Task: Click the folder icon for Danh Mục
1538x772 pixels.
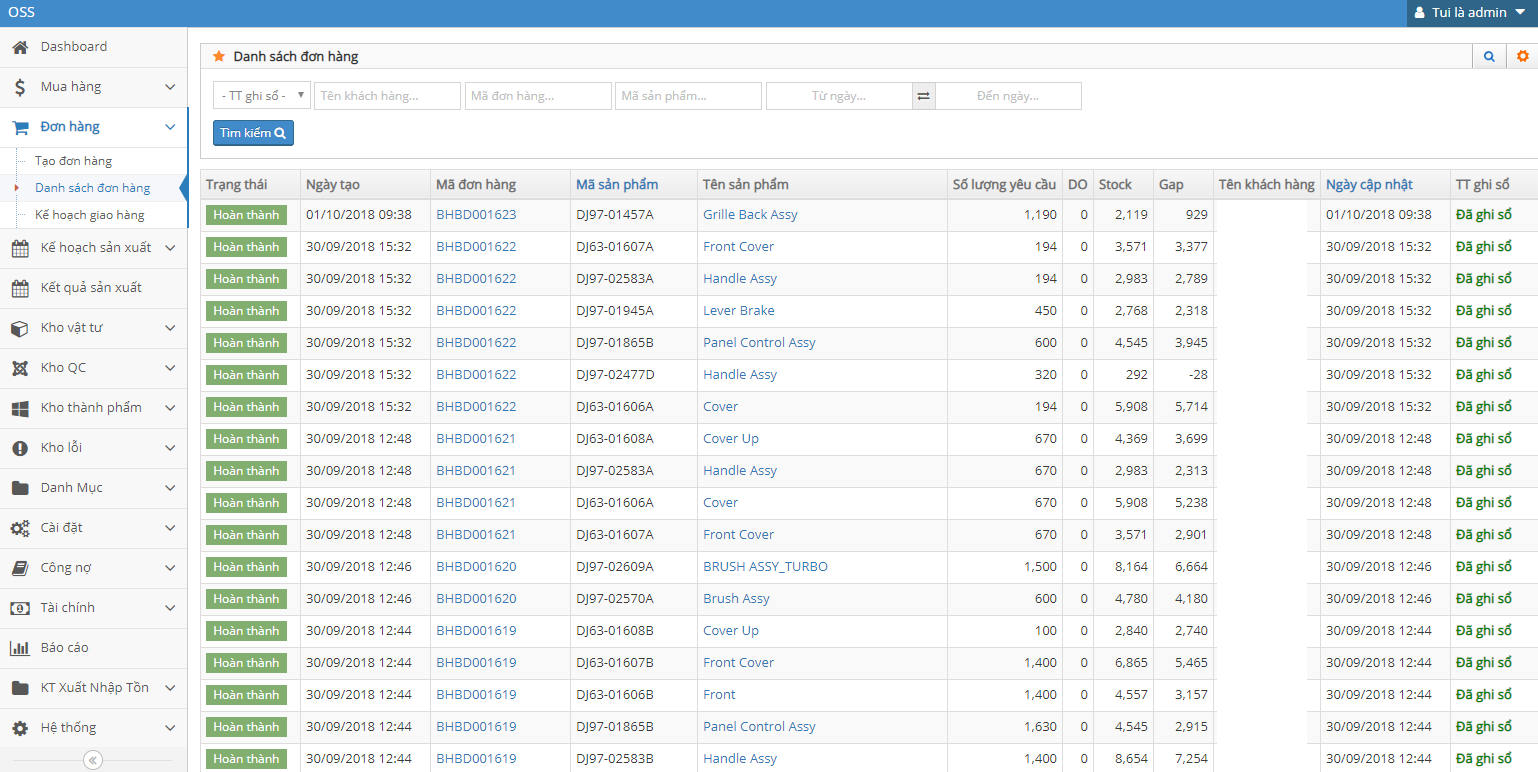Action: [x=20, y=488]
